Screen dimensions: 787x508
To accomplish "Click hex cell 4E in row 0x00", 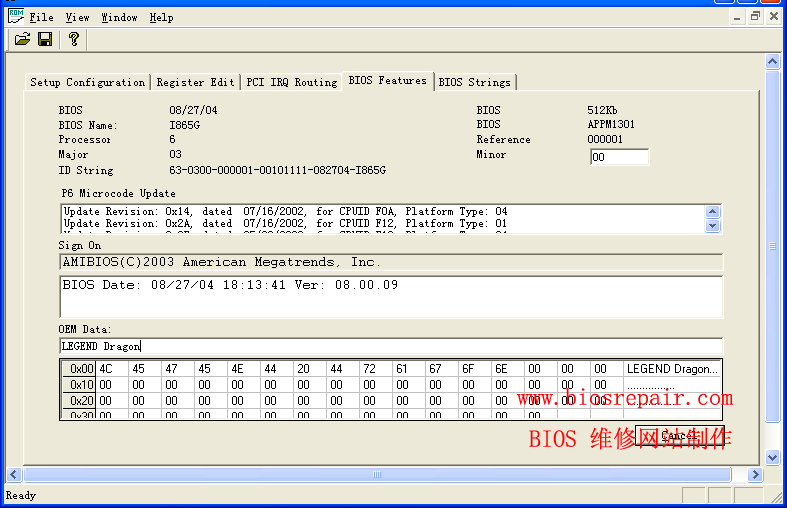I will pyautogui.click(x=244, y=369).
